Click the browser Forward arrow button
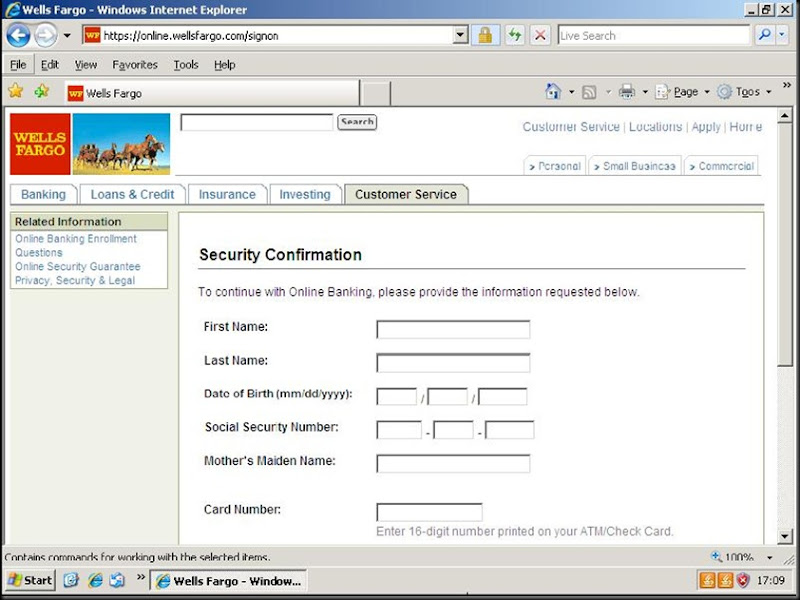Image resolution: width=800 pixels, height=600 pixels. (x=46, y=35)
